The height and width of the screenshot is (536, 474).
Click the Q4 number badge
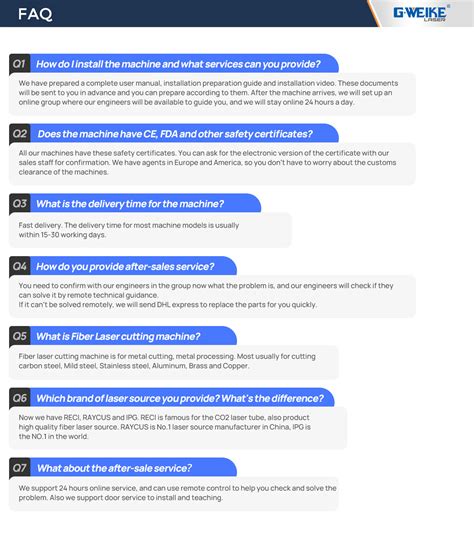tap(19, 266)
